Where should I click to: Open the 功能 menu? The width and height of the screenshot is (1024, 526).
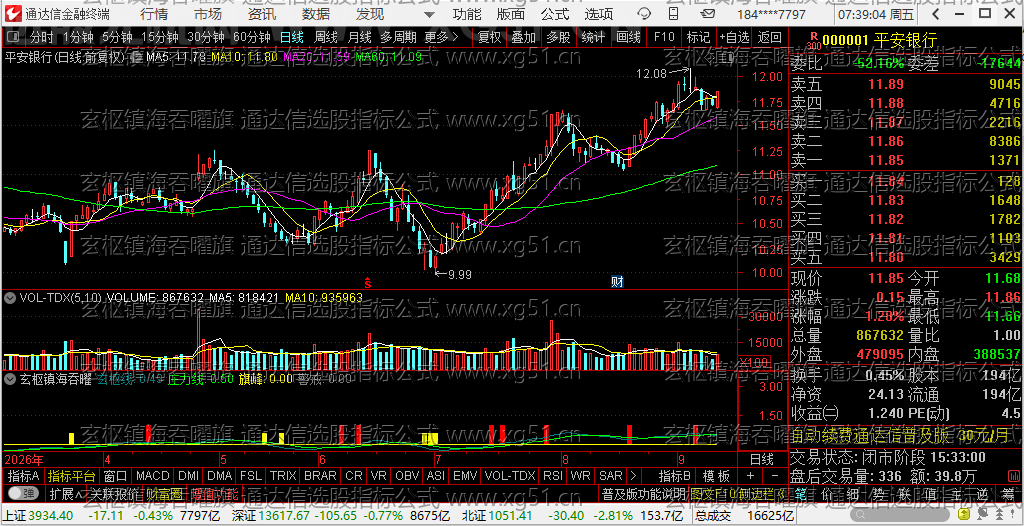[x=468, y=14]
